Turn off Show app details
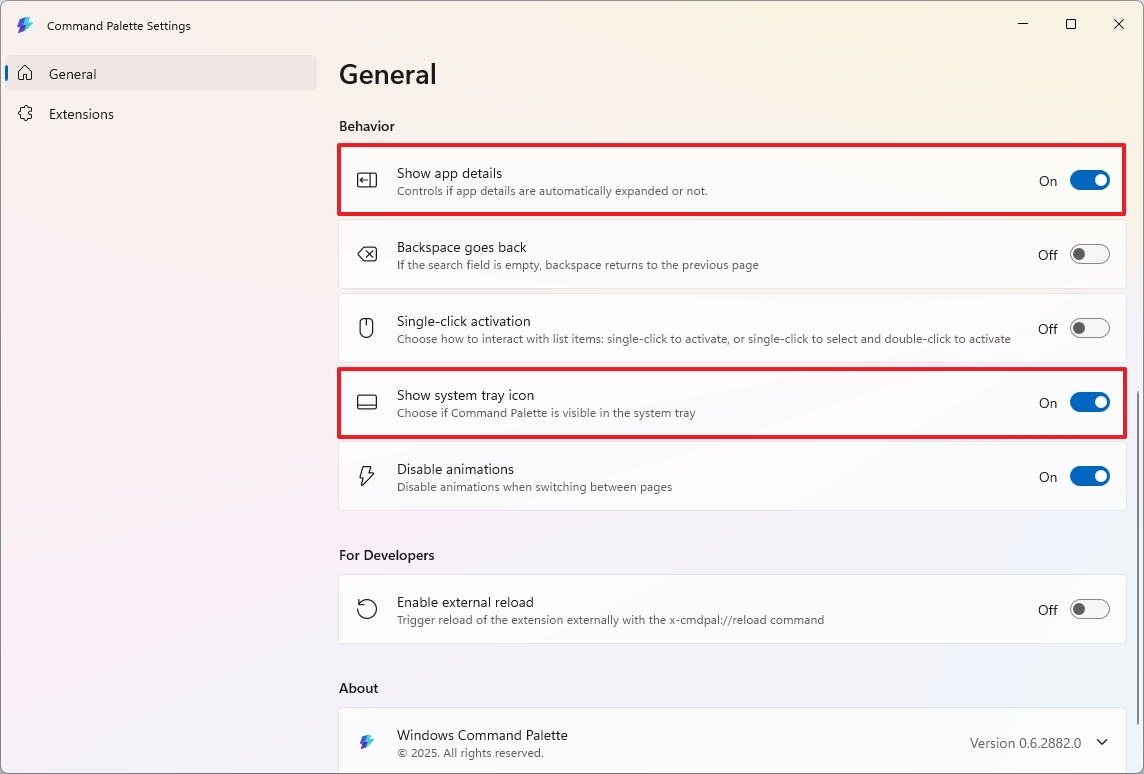This screenshot has width=1144, height=774. click(1090, 180)
